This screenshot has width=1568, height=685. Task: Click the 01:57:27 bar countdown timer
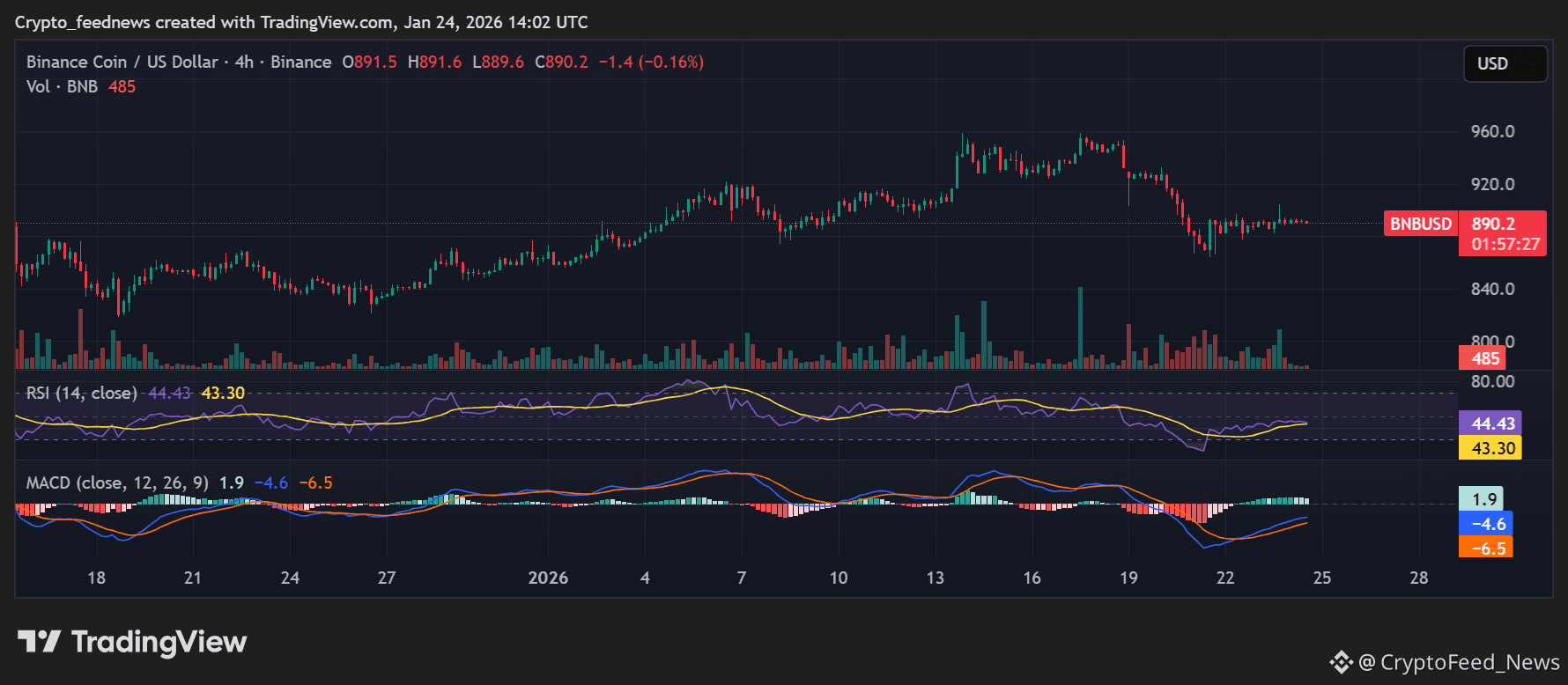(1505, 244)
